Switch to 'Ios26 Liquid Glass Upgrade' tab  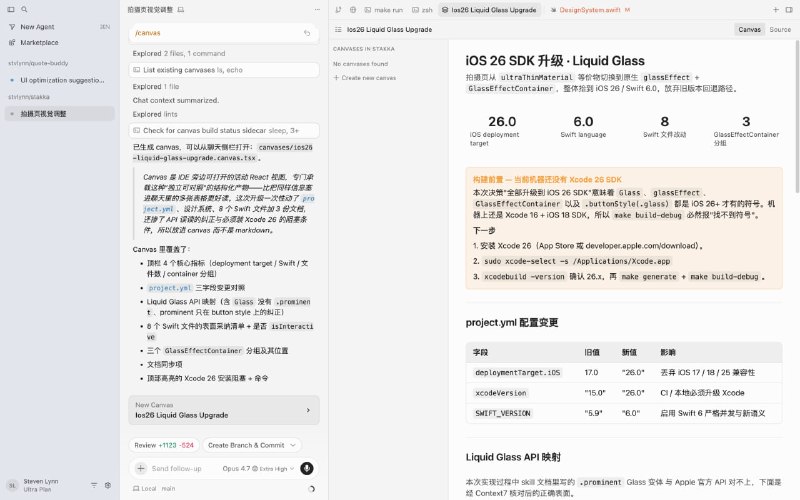[490, 10]
